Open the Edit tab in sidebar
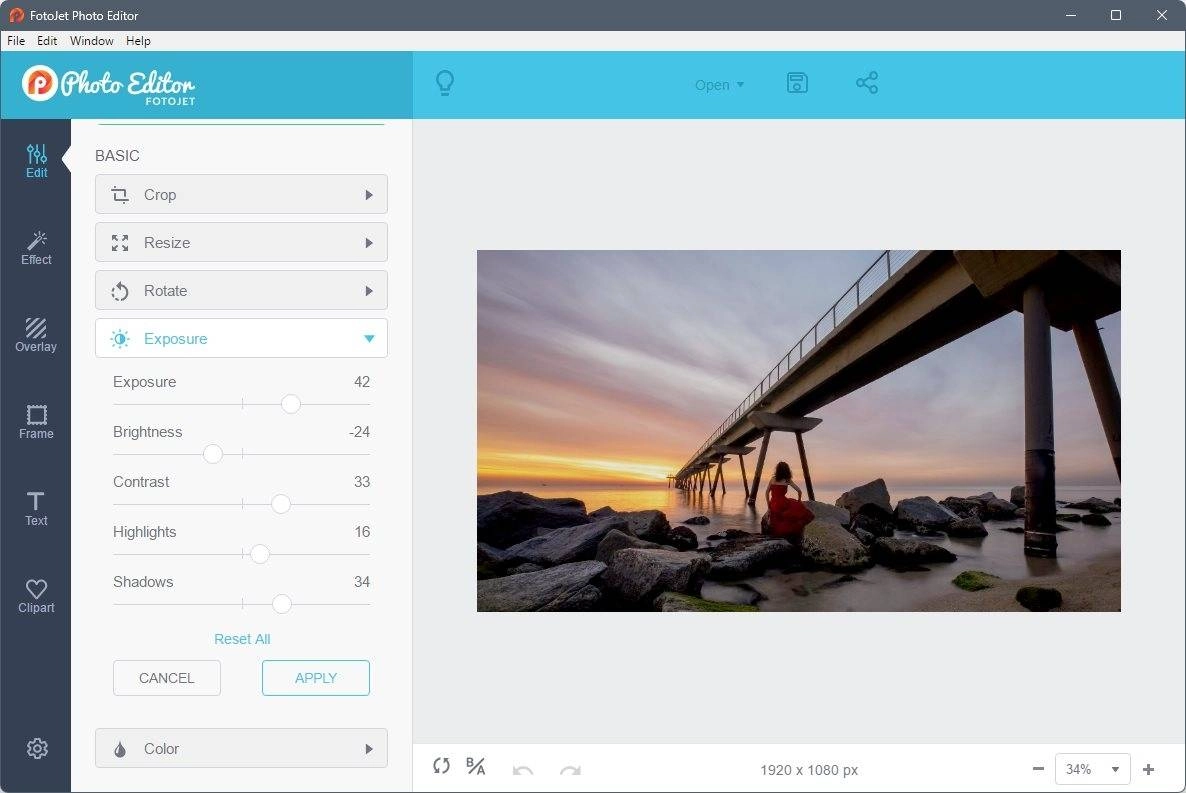Screen dimensions: 1186x793 pos(36,161)
